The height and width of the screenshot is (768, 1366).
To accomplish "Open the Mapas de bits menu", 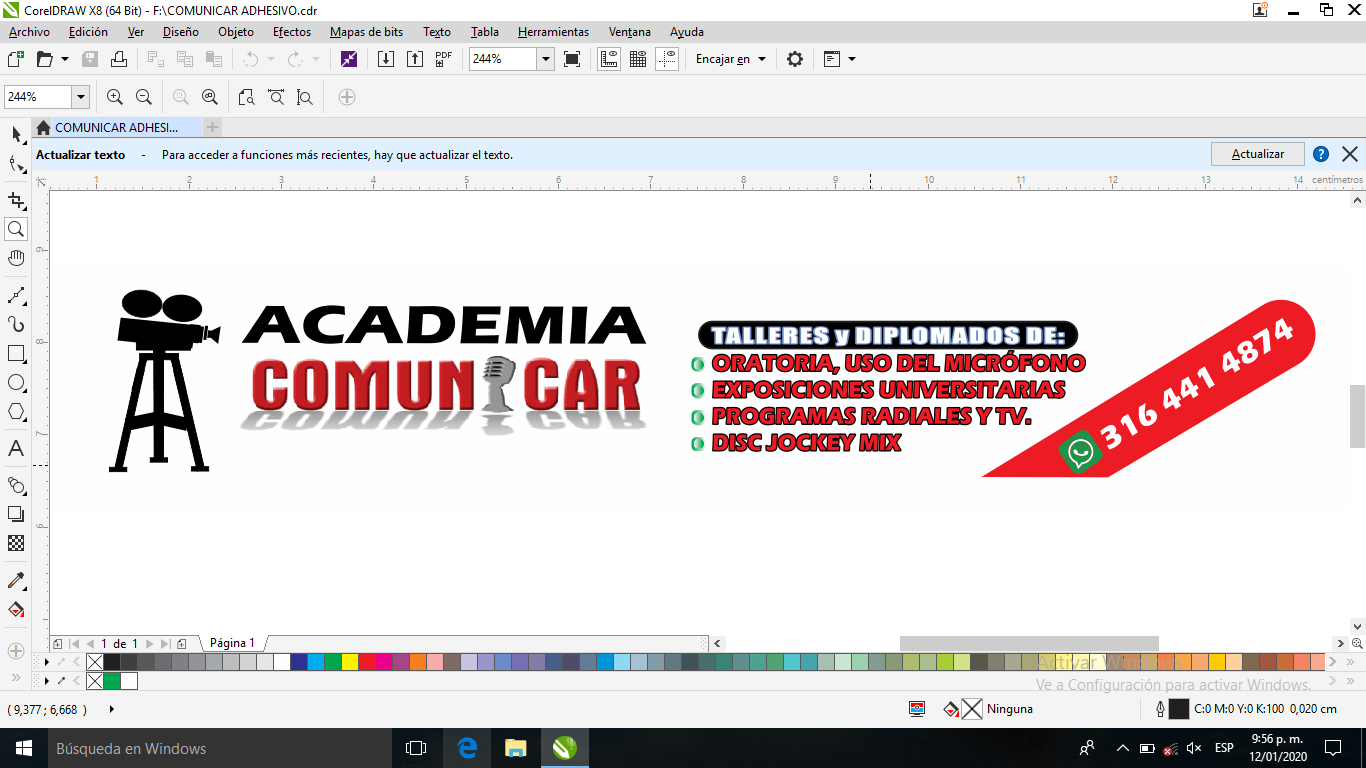I will click(366, 32).
